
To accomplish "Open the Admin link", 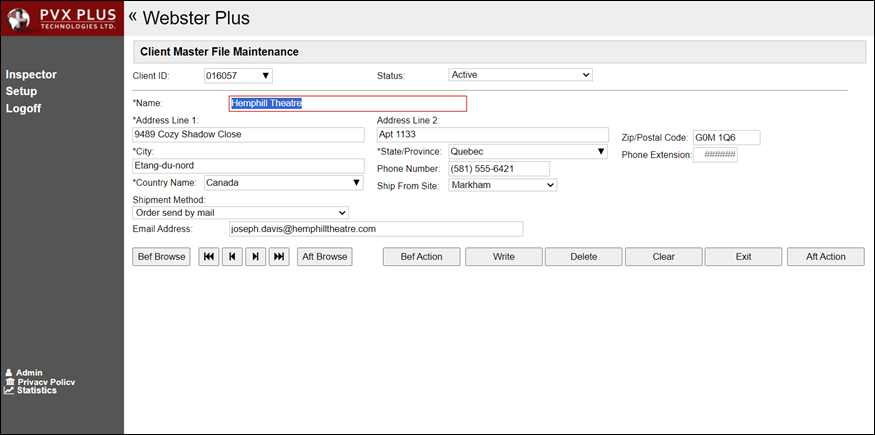I will [x=29, y=373].
